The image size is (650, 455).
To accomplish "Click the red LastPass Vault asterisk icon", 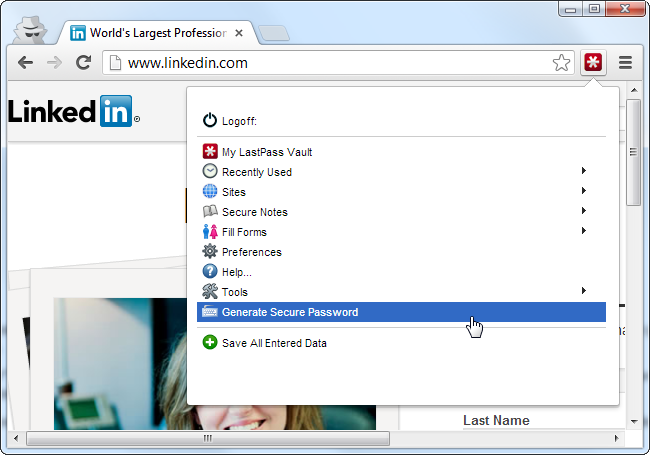I will click(210, 151).
